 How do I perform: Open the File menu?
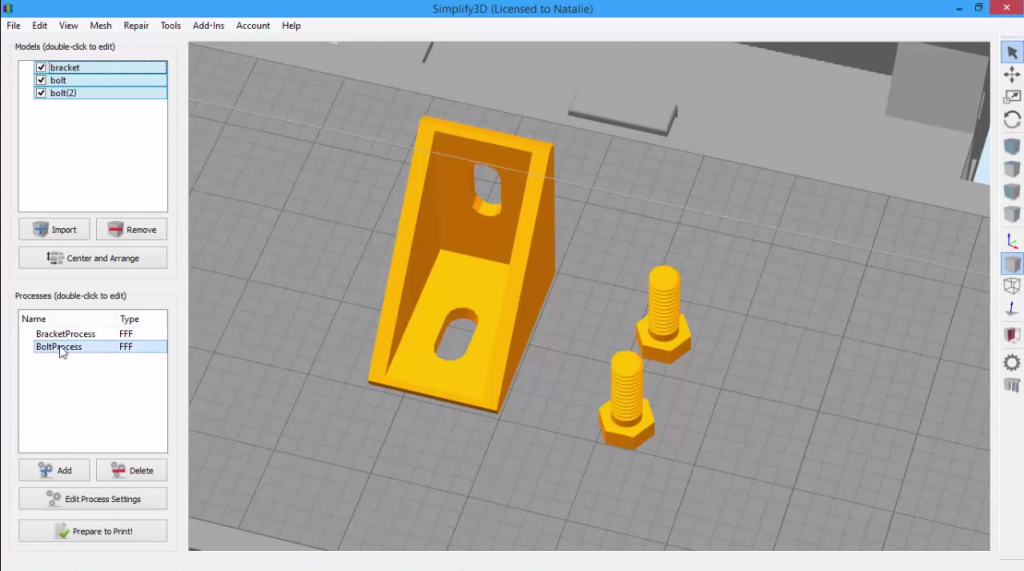13,25
